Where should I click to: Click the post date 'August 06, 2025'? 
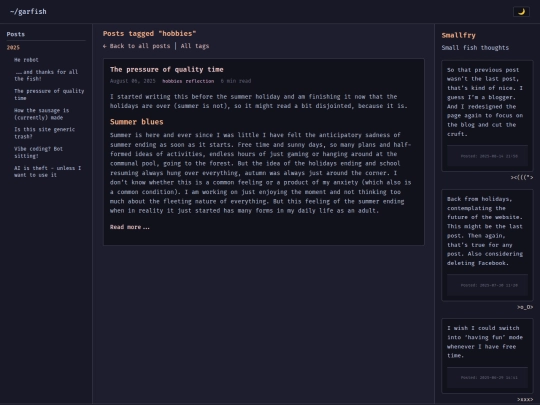coord(133,81)
